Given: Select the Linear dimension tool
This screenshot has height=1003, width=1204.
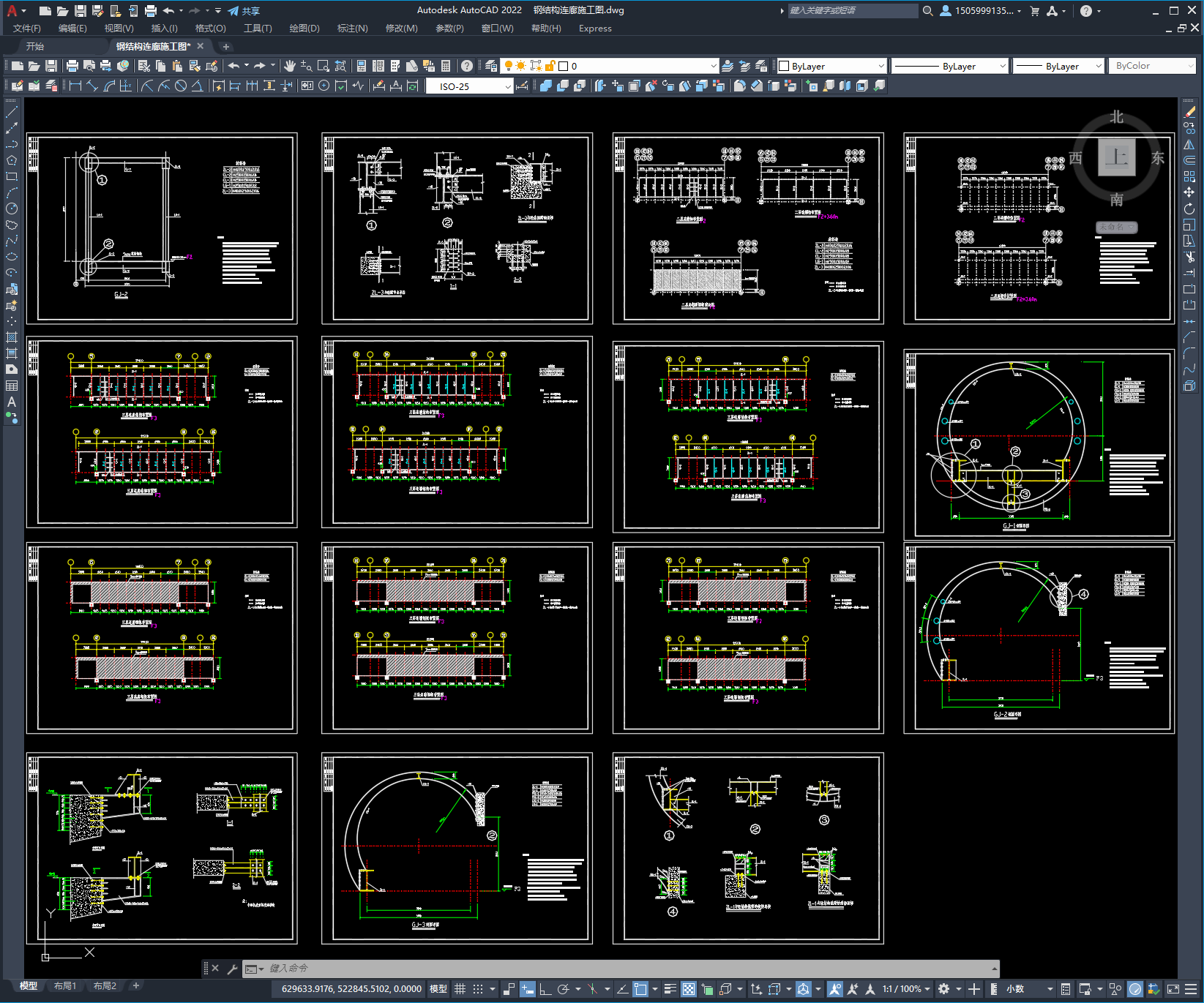Looking at the screenshot, I should (x=75, y=86).
